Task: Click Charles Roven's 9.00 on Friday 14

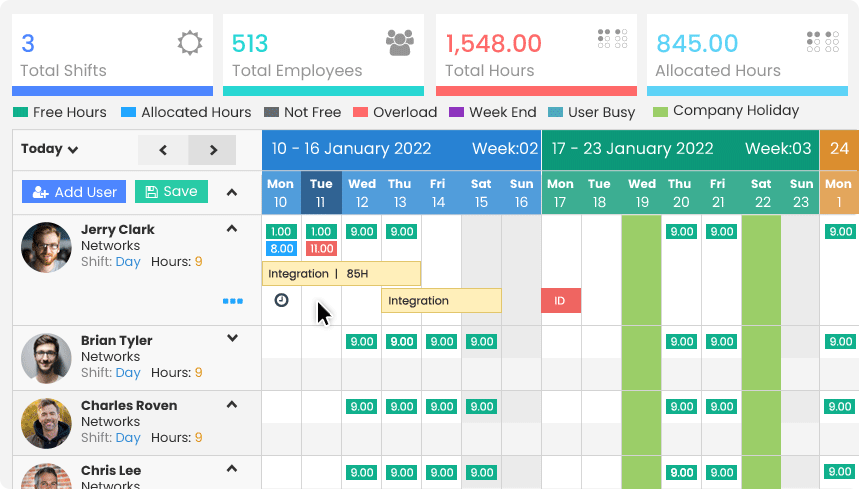Action: [442, 407]
